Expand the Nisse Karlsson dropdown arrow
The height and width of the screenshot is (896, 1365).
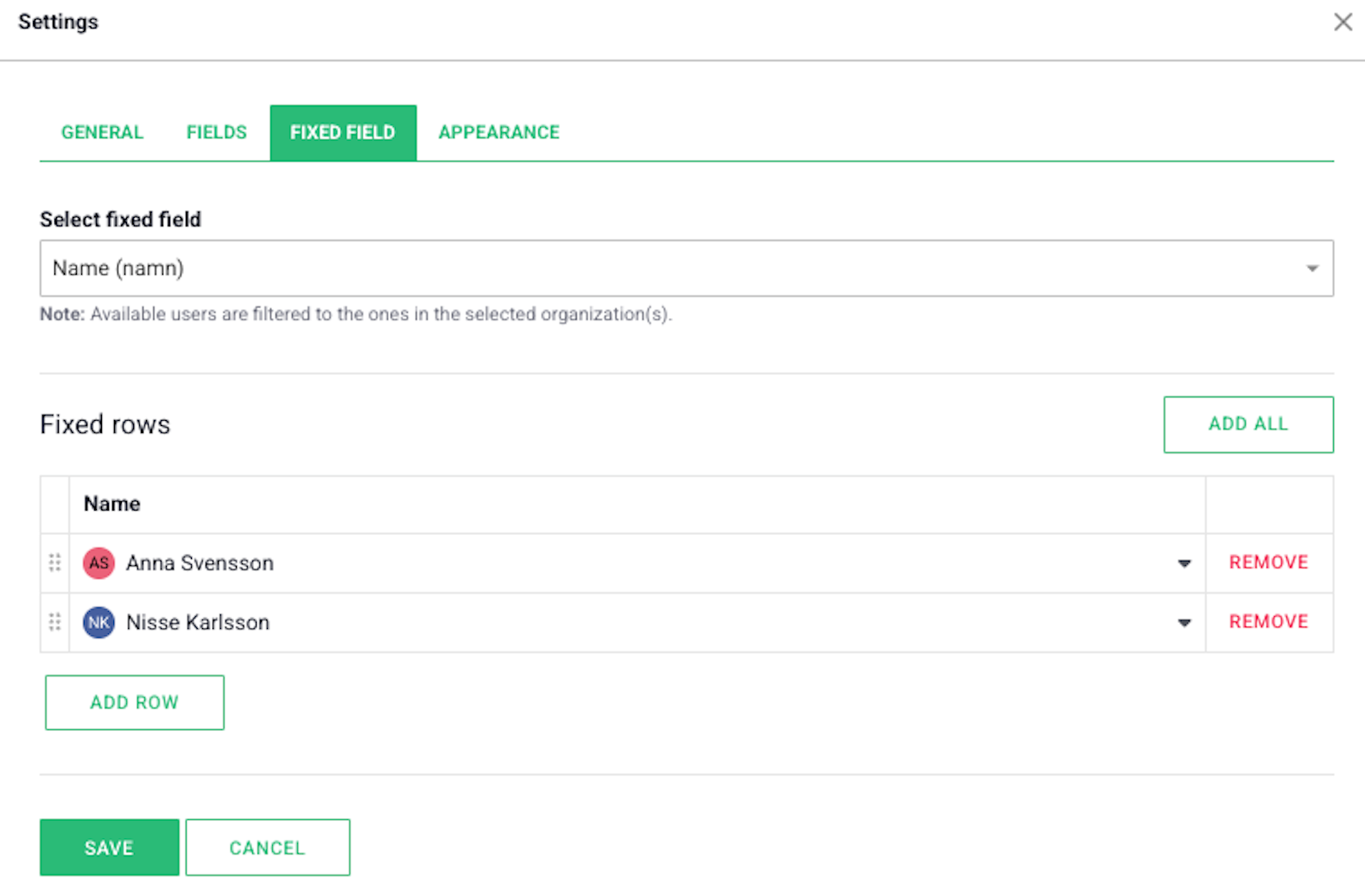[1184, 623]
